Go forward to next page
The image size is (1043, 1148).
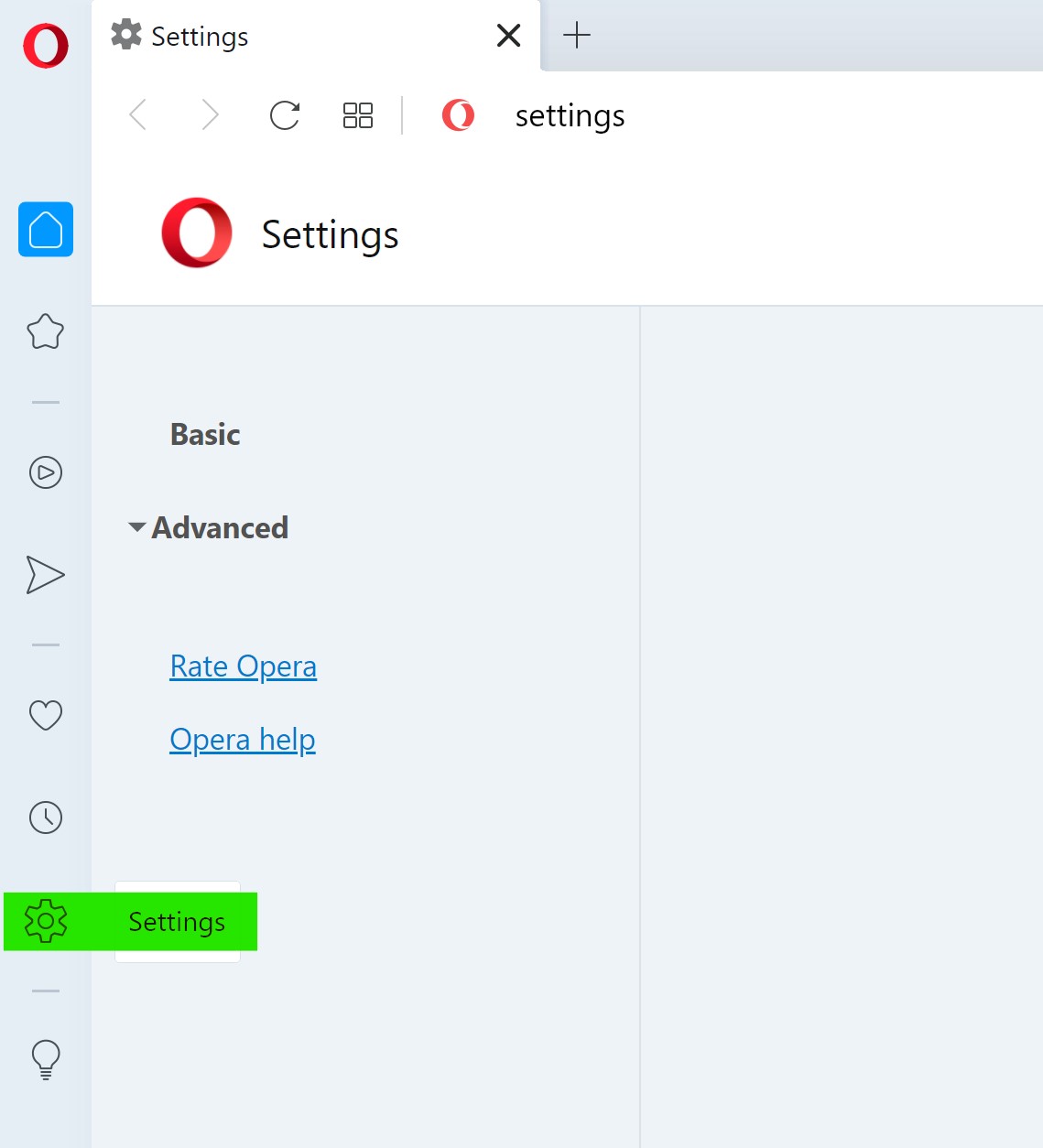(210, 115)
